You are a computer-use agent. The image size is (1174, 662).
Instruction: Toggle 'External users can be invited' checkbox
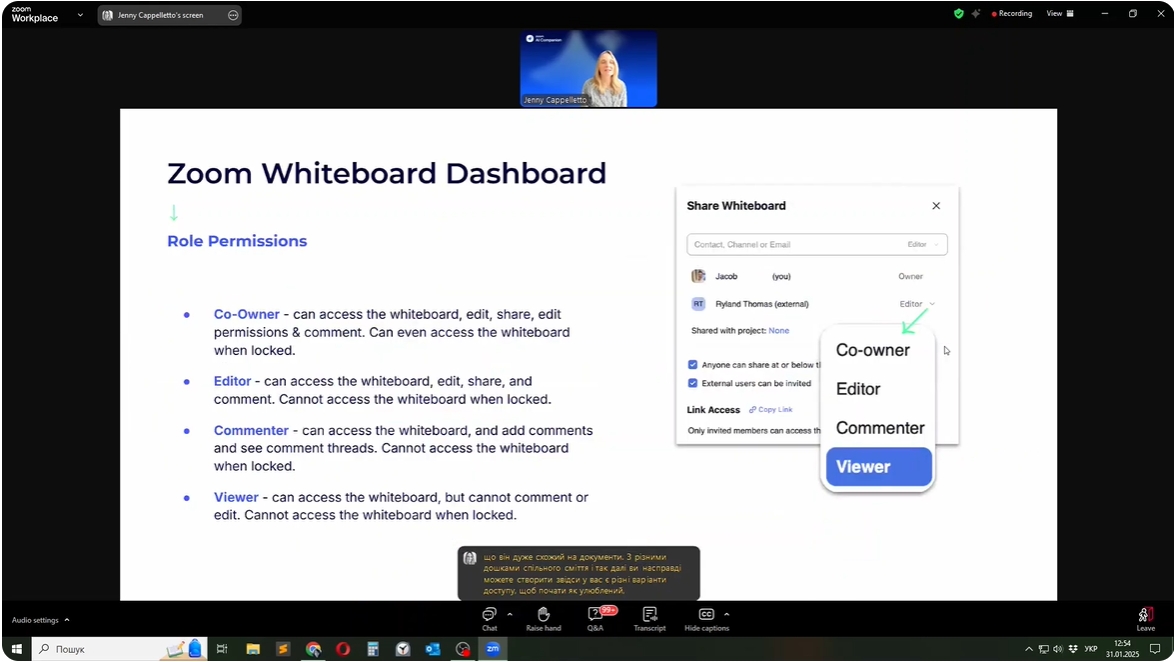pyautogui.click(x=693, y=383)
